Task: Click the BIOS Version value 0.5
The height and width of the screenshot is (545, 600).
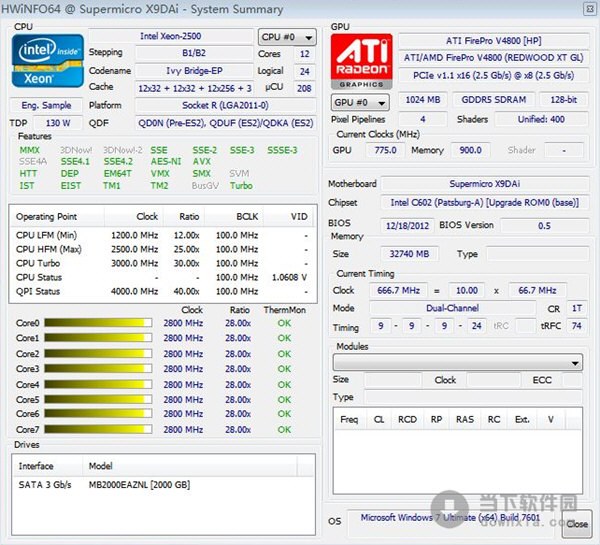Action: pyautogui.click(x=544, y=225)
